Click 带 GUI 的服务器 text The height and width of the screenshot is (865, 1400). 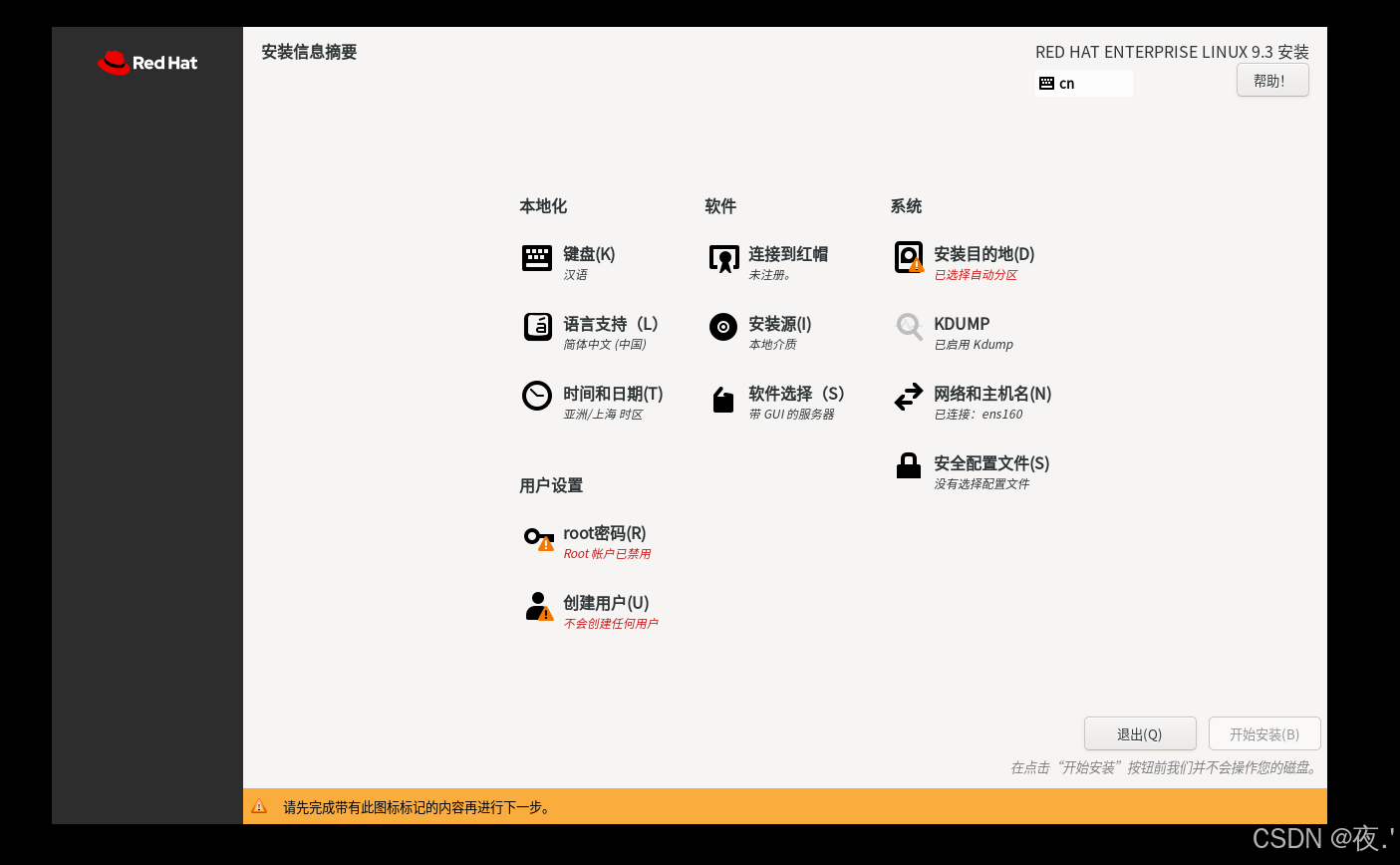[x=791, y=415]
